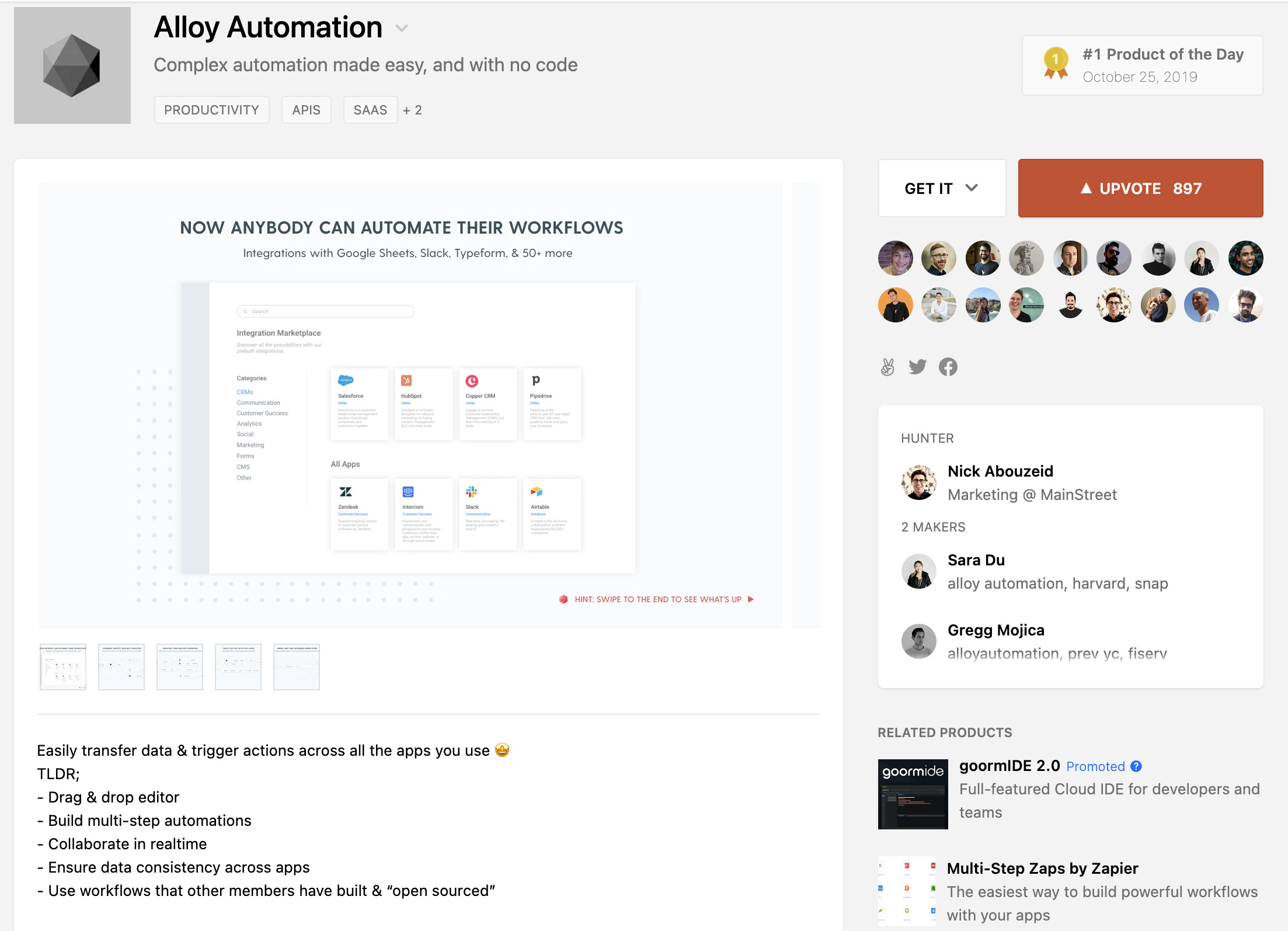Click Gregg Mojica's avatar in Makers section
Viewport: 1288px width, 931px height.
click(918, 641)
